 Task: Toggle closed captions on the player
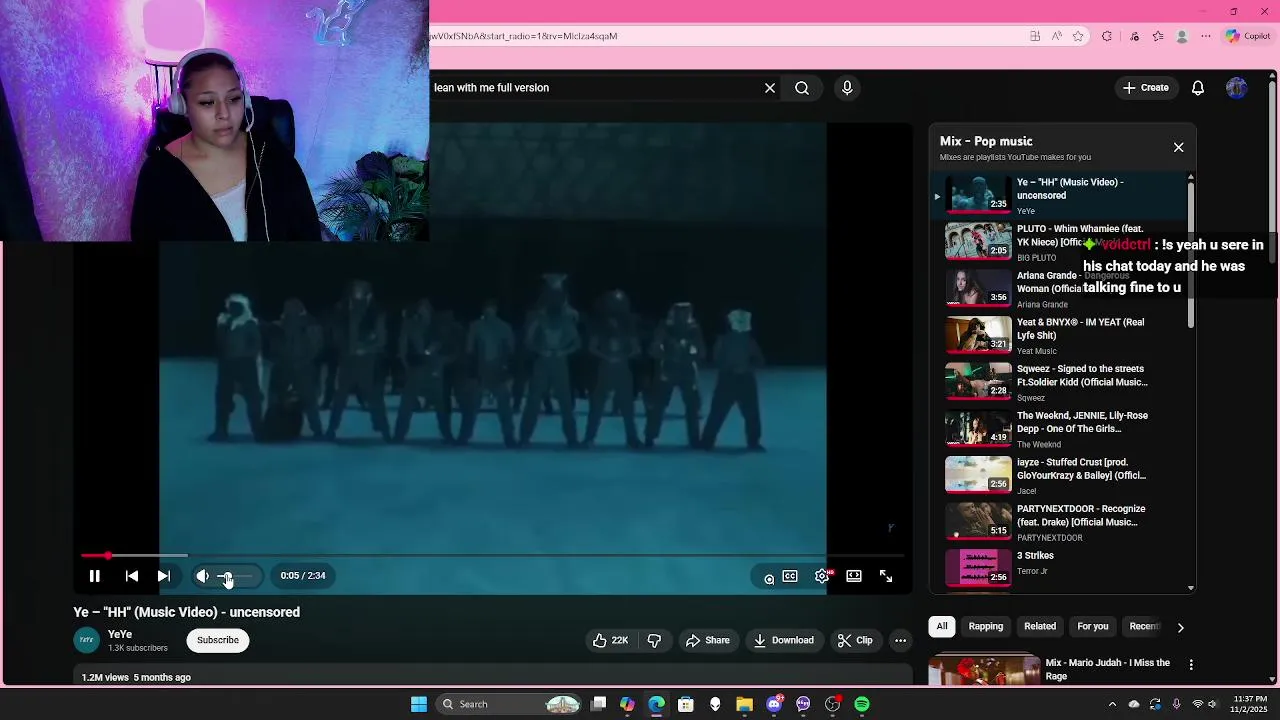(x=790, y=576)
